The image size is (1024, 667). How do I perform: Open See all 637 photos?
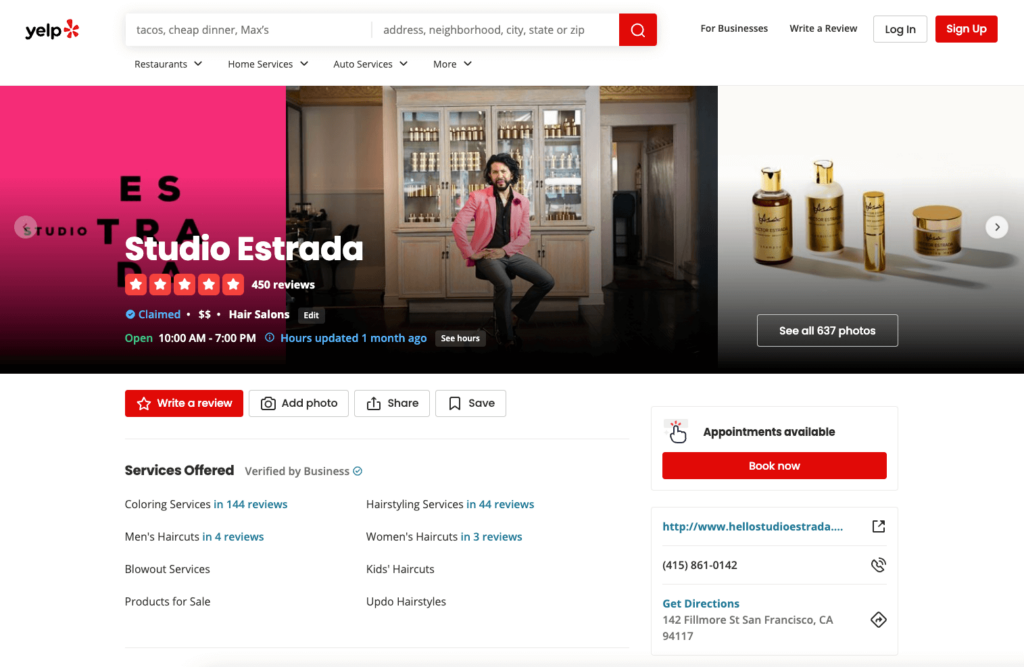point(827,331)
